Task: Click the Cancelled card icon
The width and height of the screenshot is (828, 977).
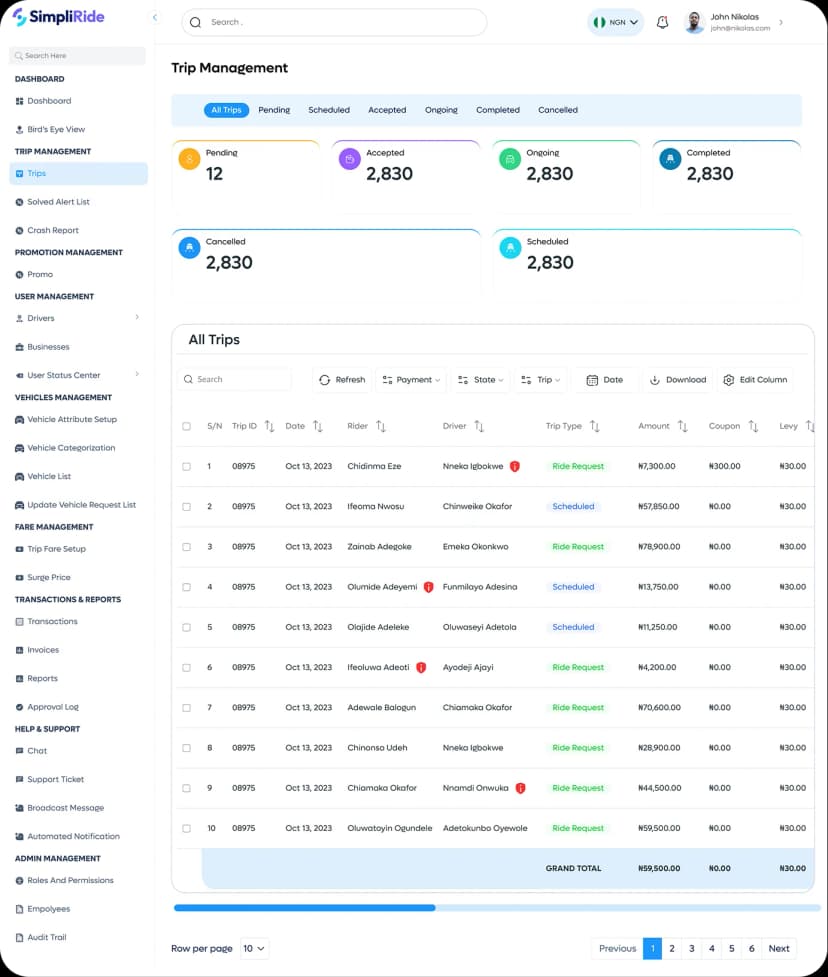Action: coord(189,247)
